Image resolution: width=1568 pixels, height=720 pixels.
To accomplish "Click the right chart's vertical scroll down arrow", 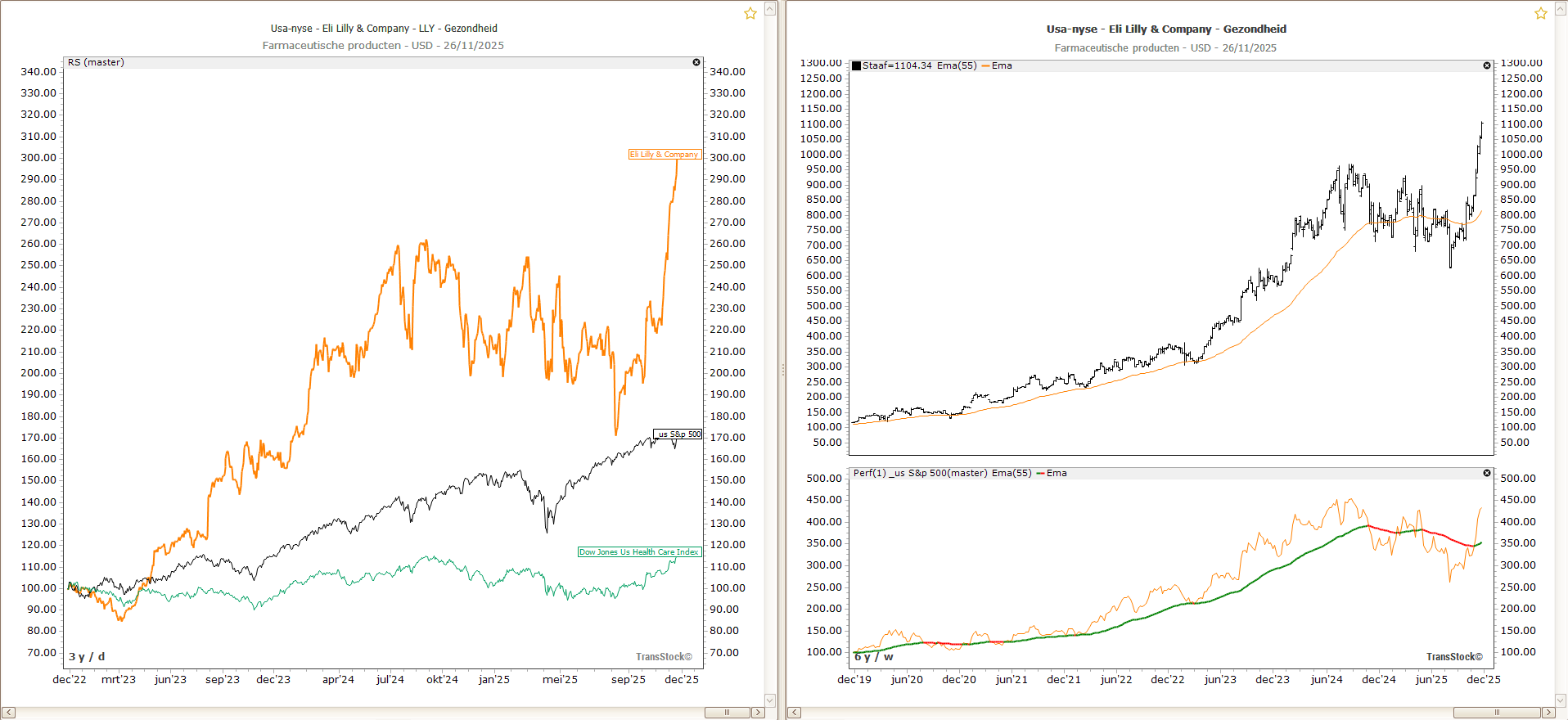I will point(1560,700).
